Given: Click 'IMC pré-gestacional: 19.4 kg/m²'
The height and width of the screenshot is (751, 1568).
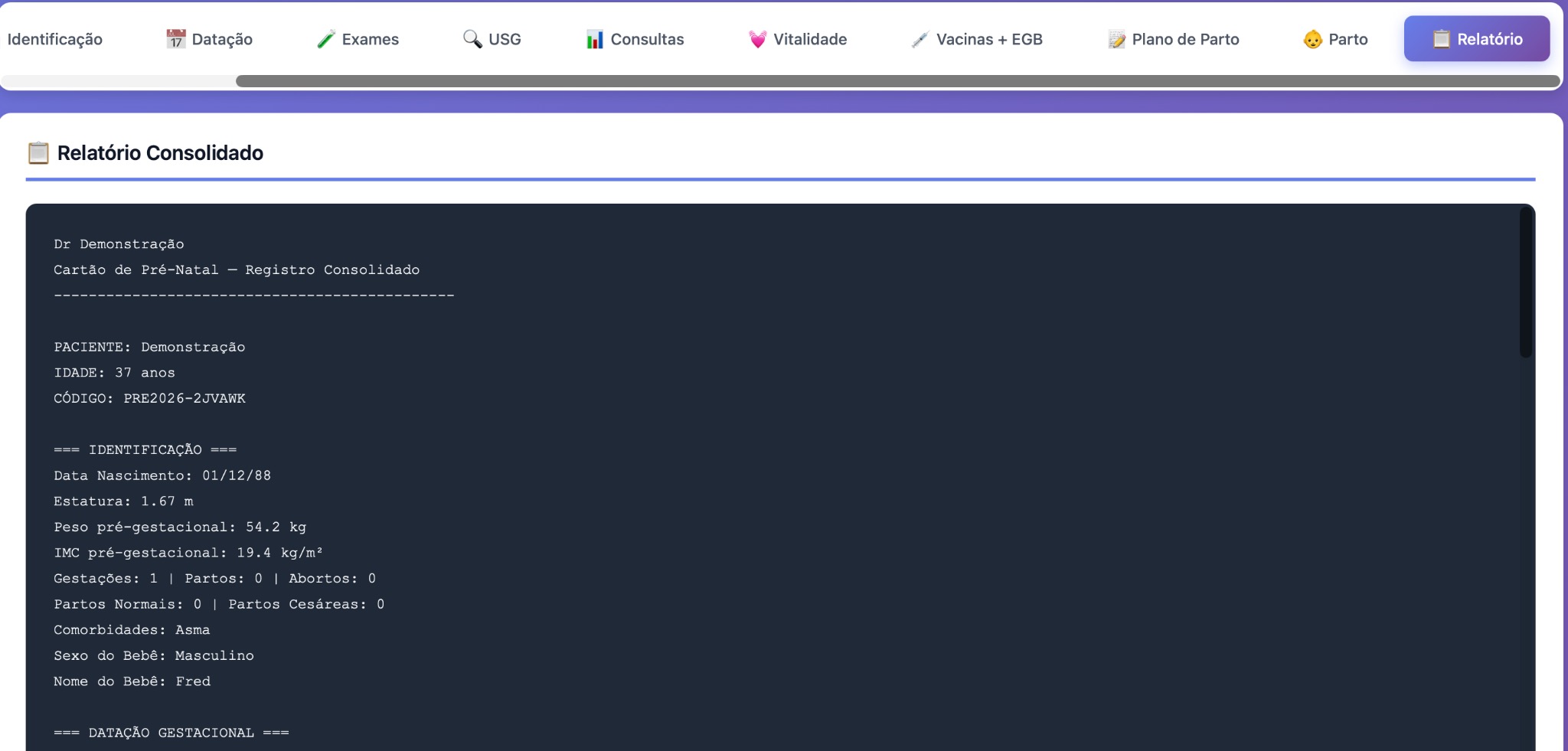Looking at the screenshot, I should click(x=188, y=553).
